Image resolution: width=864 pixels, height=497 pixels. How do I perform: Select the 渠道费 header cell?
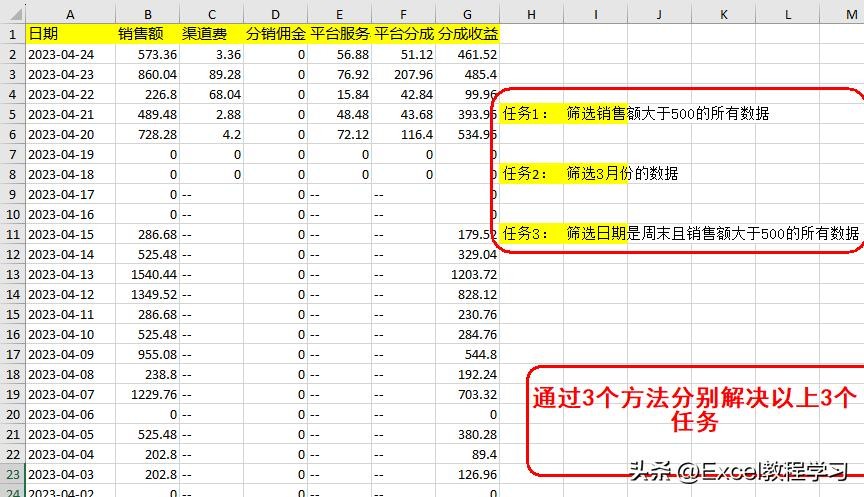[x=211, y=33]
